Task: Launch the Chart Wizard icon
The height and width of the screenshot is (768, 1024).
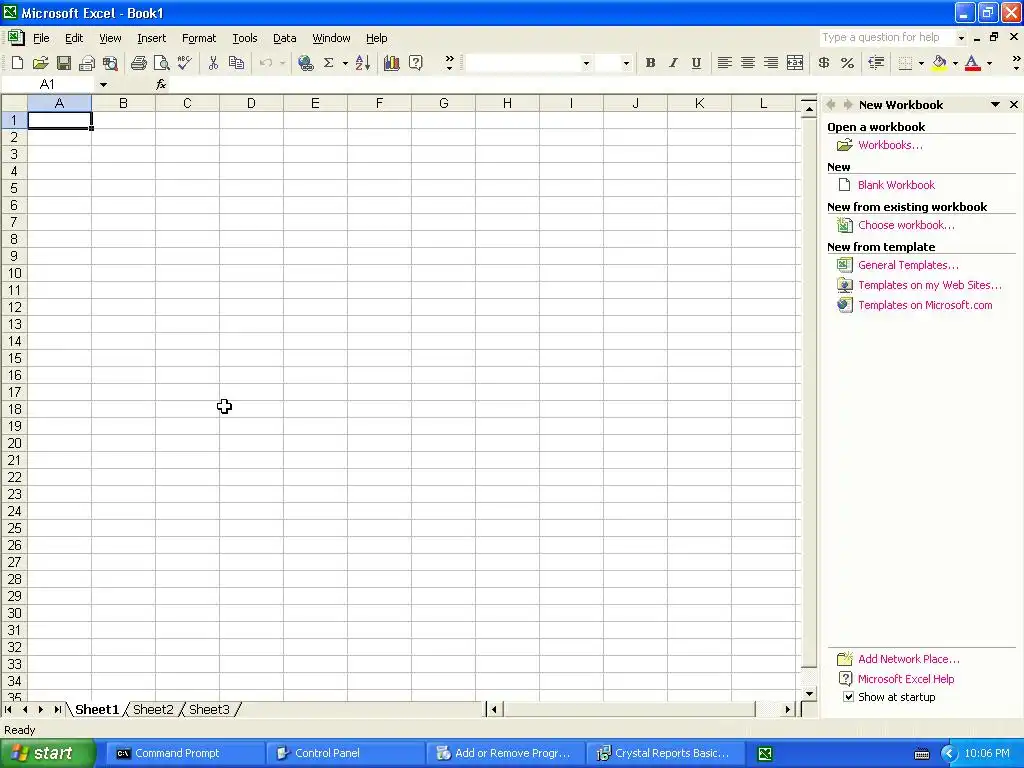Action: 392,63
